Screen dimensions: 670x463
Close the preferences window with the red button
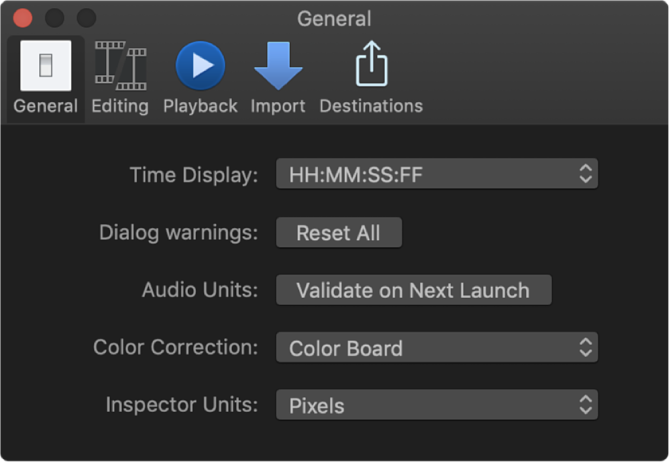point(22,18)
